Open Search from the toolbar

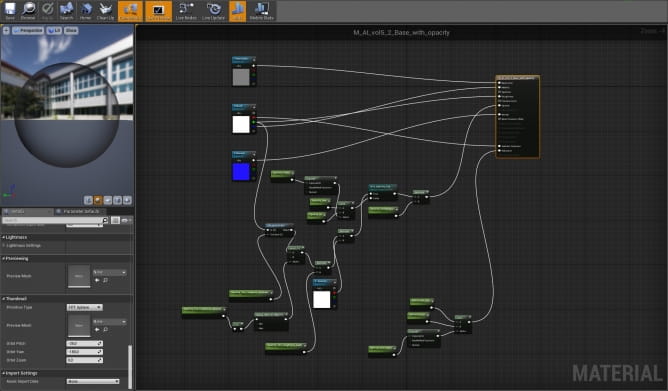point(66,11)
